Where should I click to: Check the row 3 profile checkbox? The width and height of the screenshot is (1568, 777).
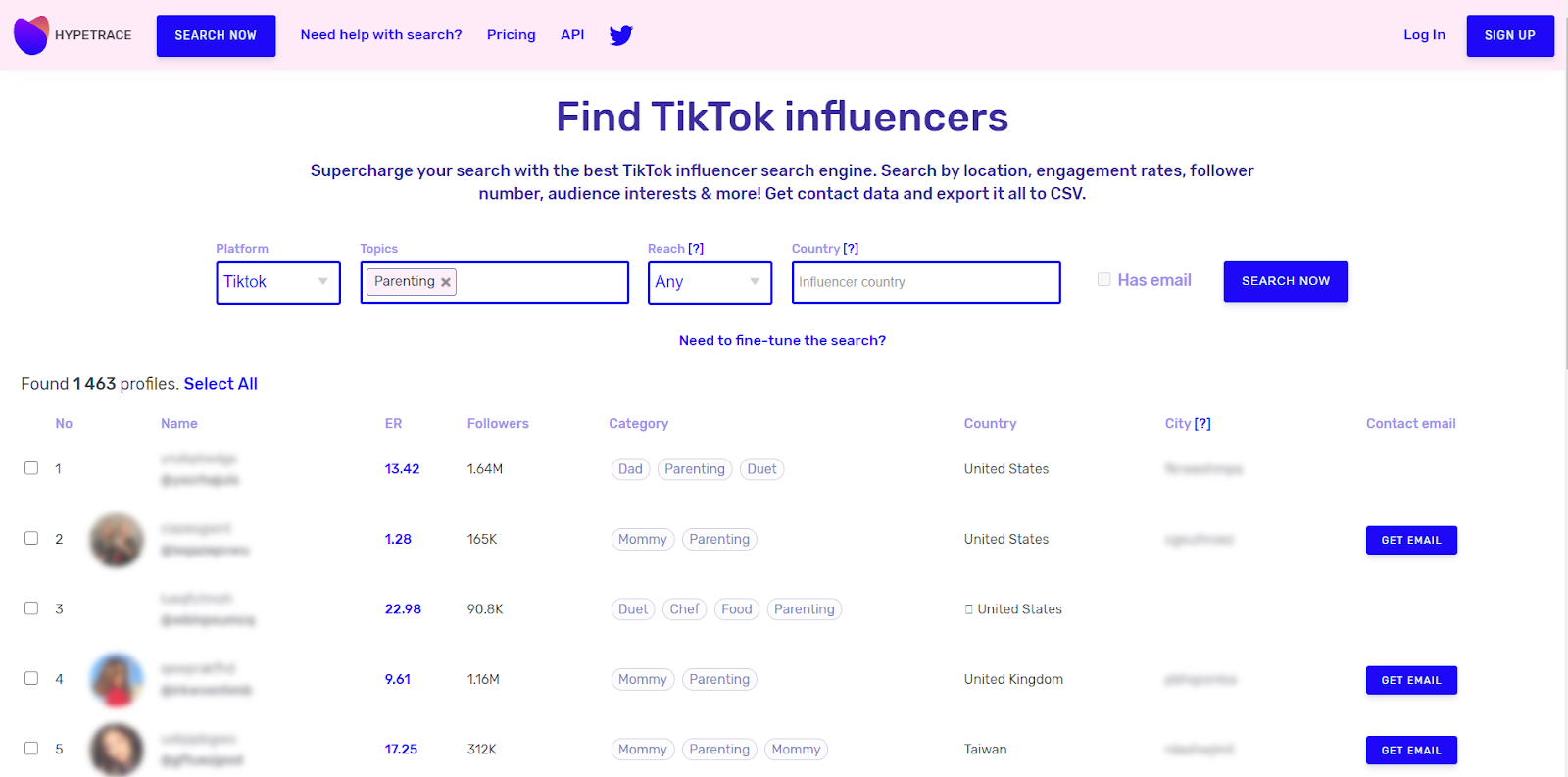pyautogui.click(x=31, y=608)
